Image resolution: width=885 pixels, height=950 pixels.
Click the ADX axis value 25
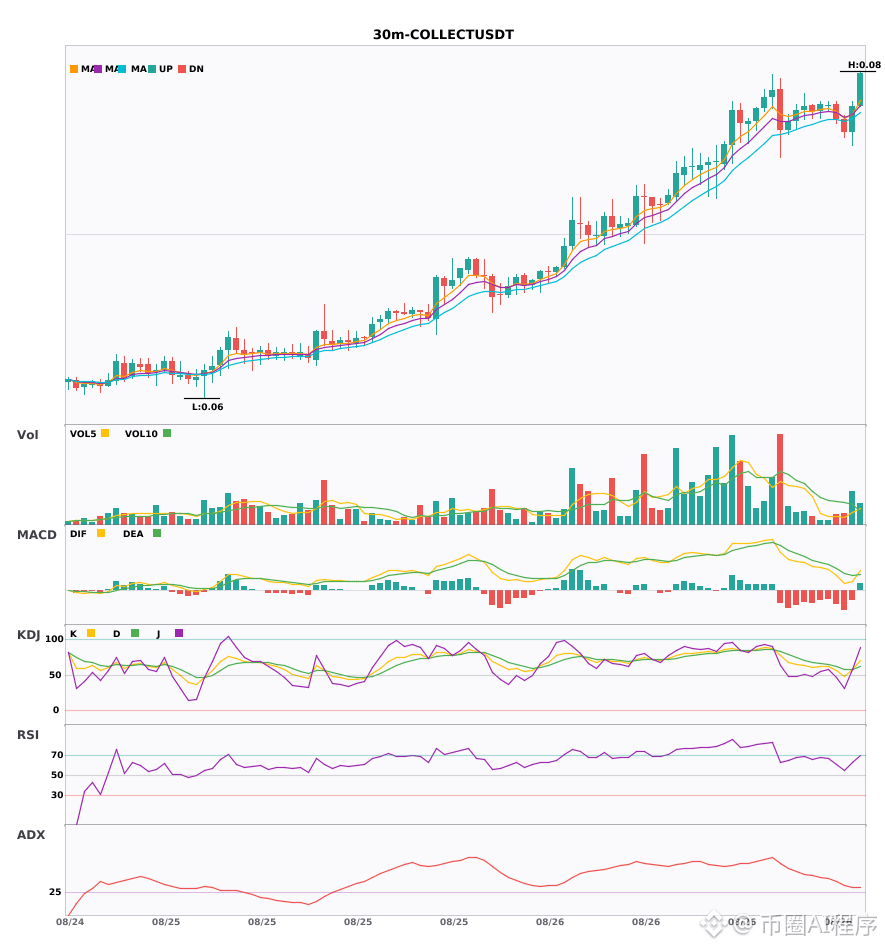pos(55,892)
